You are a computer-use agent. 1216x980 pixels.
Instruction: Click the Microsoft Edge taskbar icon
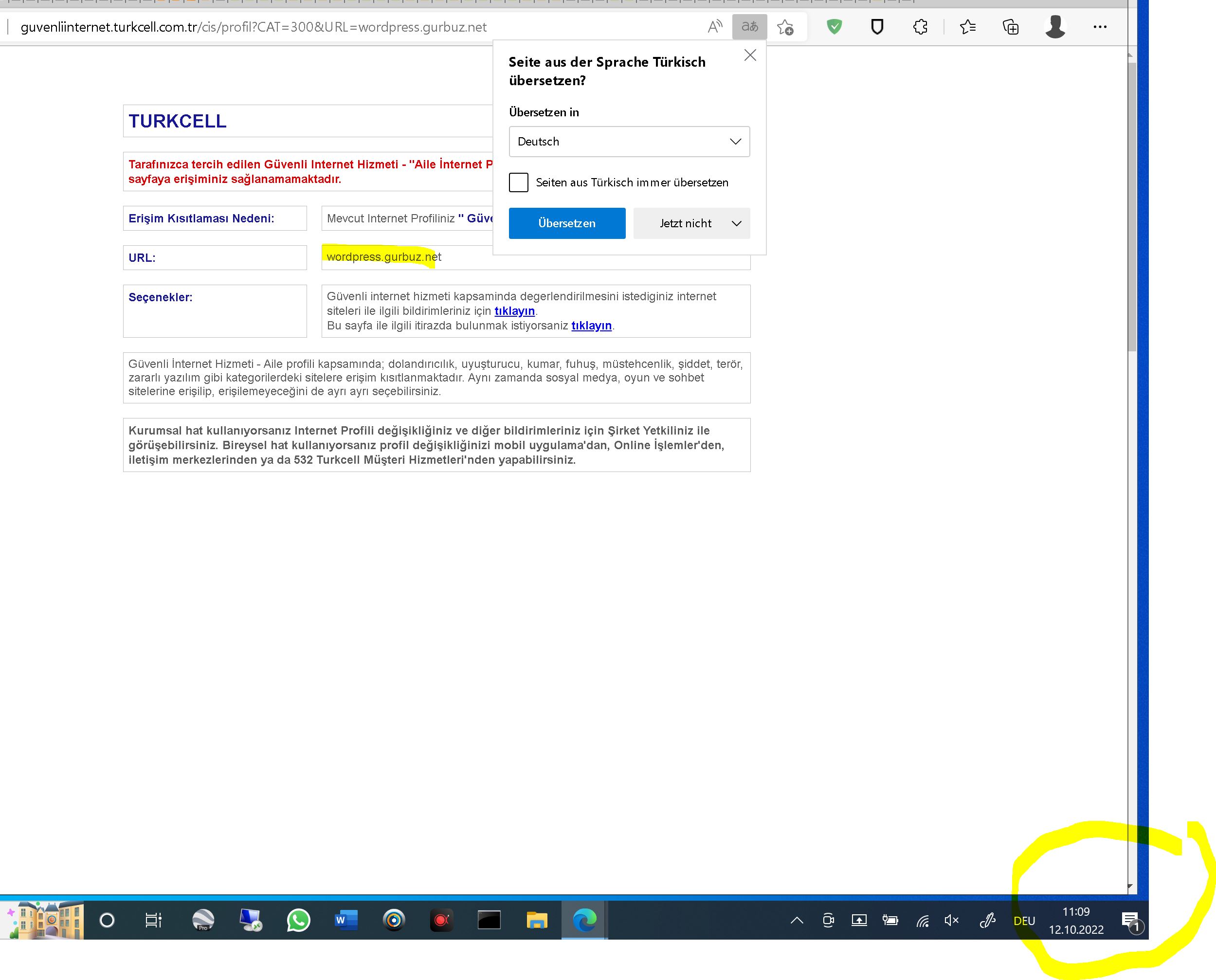click(584, 920)
